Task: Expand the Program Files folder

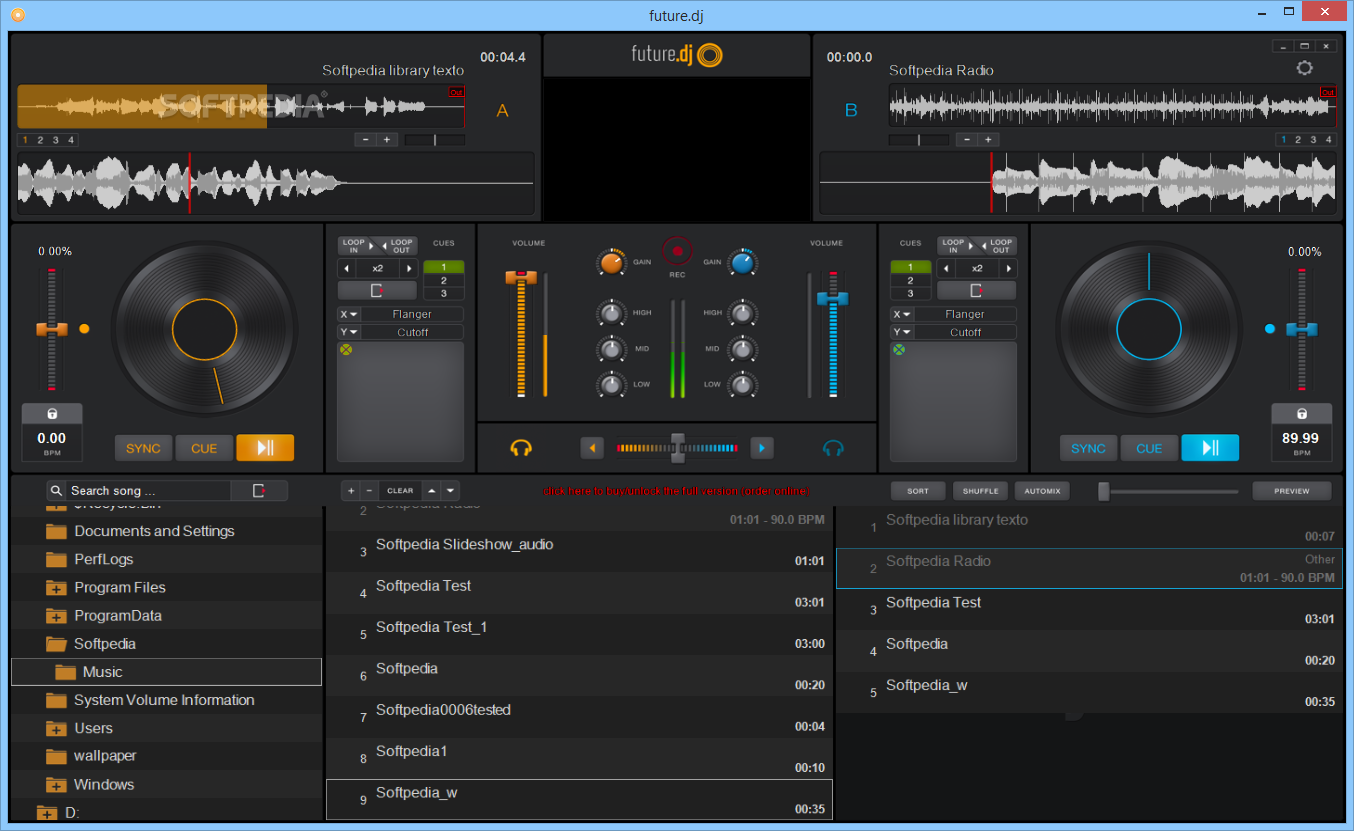Action: pyautogui.click(x=56, y=588)
